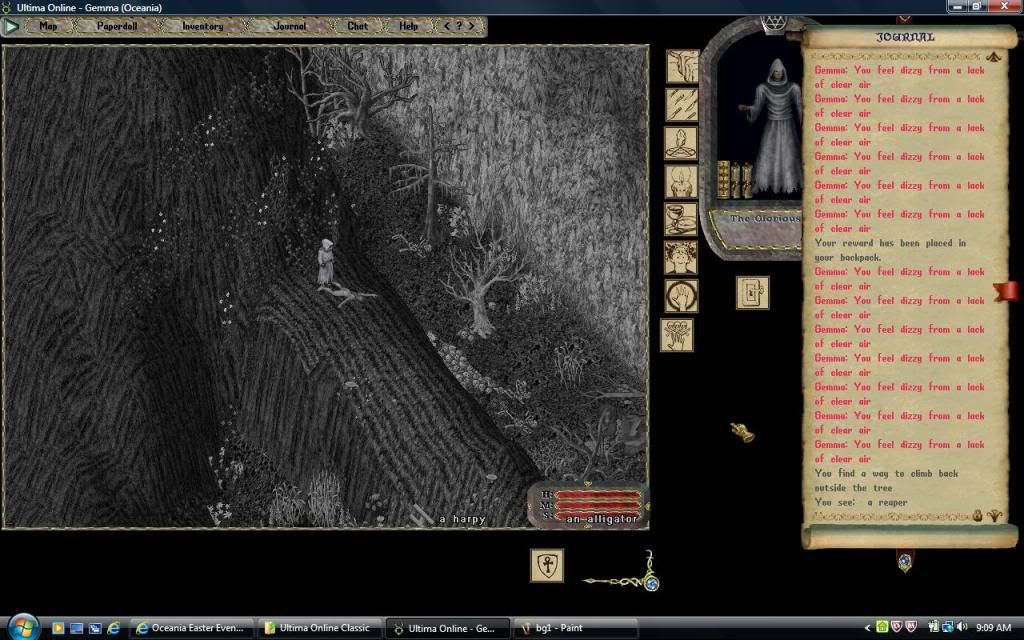1024x640 pixels.
Task: Click the 9:09 AM clock
Action: click(993, 628)
